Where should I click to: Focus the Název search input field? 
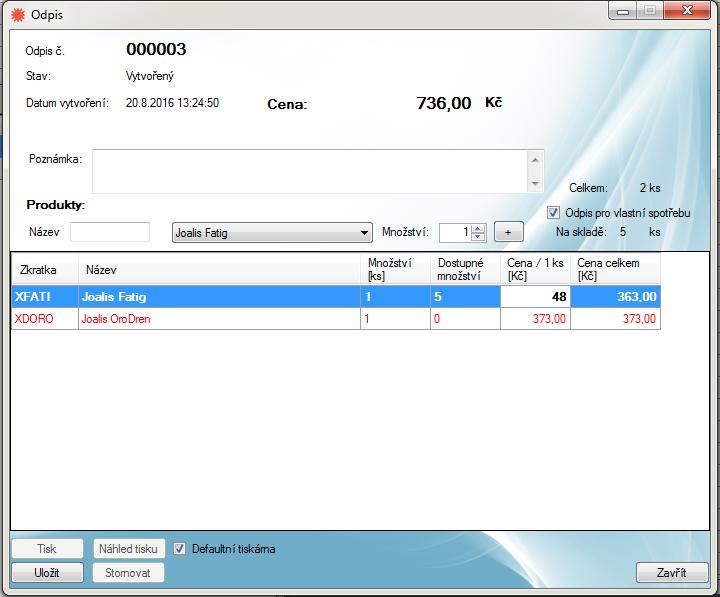tap(110, 232)
